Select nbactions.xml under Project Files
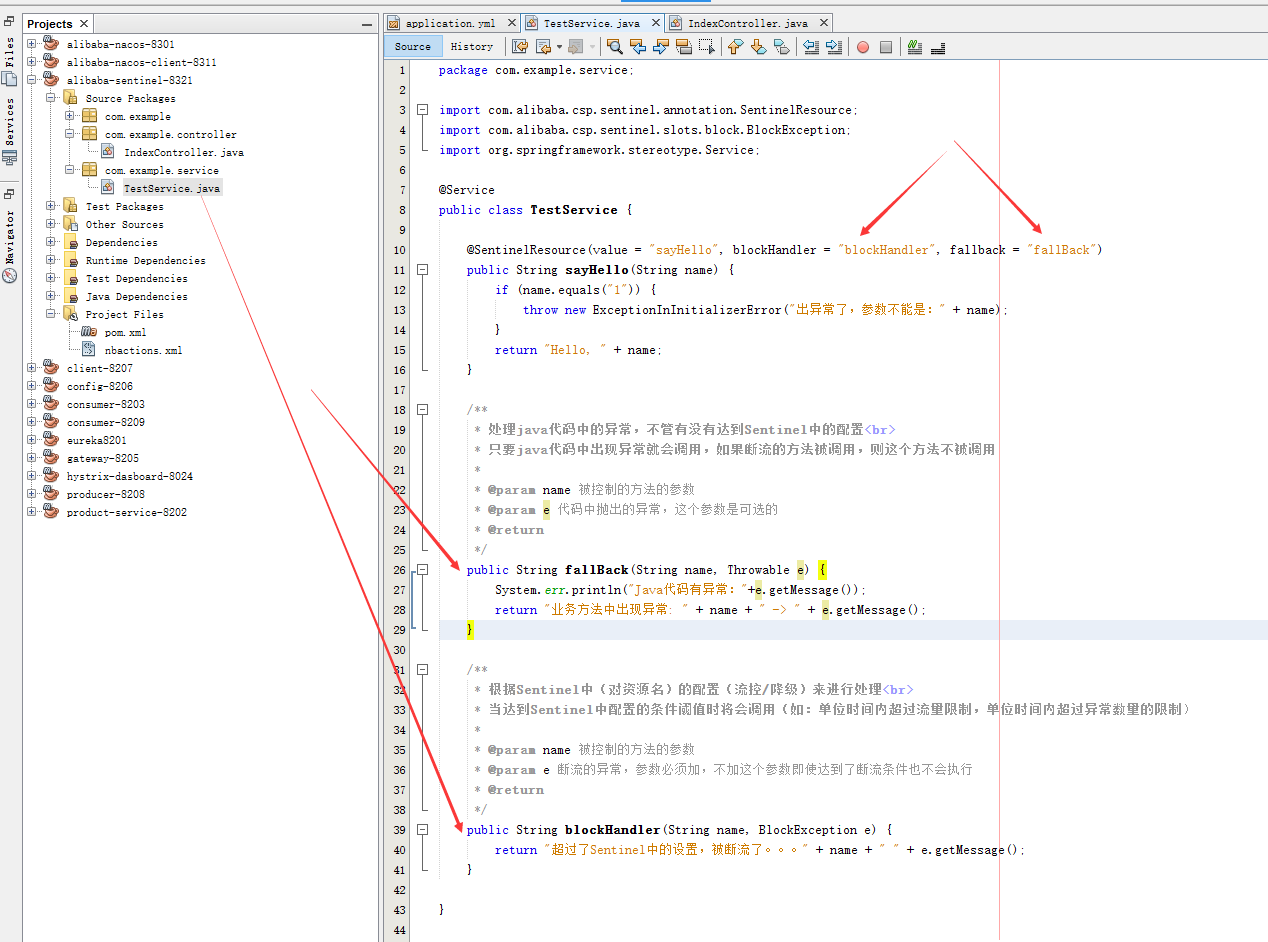1268x942 pixels. pyautogui.click(x=143, y=350)
